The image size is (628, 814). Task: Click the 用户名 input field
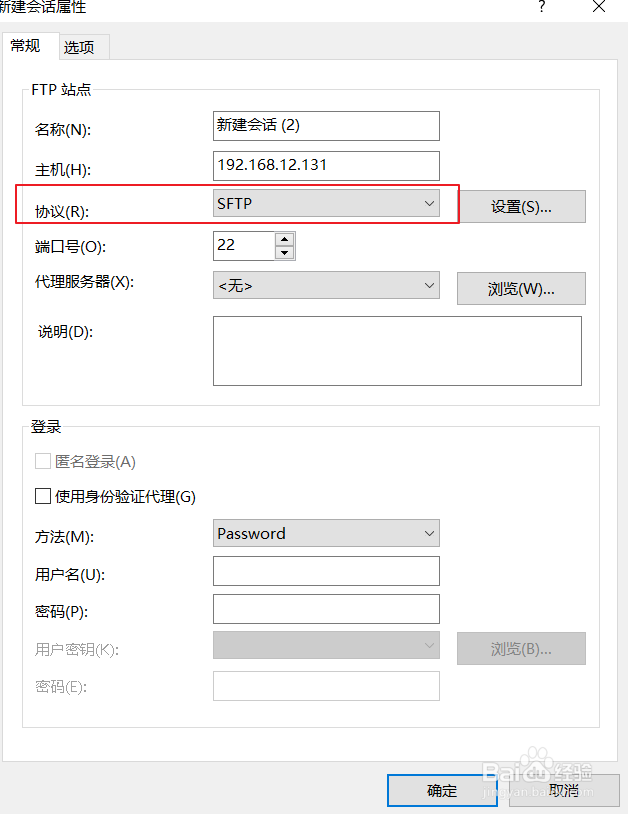[326, 571]
